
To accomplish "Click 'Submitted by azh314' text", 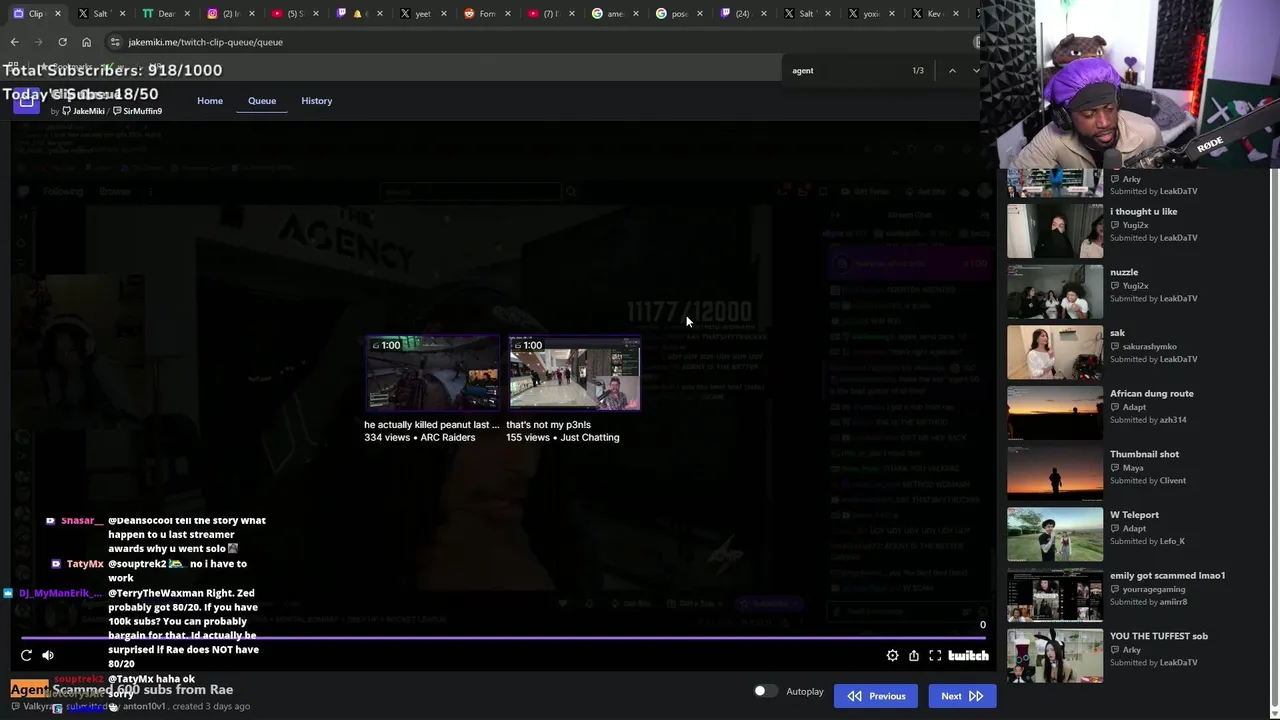I will tap(1148, 420).
